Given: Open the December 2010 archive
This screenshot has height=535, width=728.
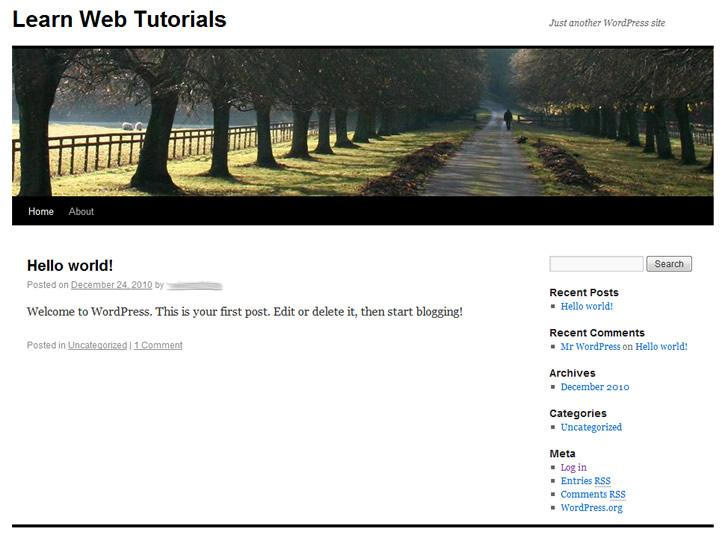Looking at the screenshot, I should [x=594, y=387].
